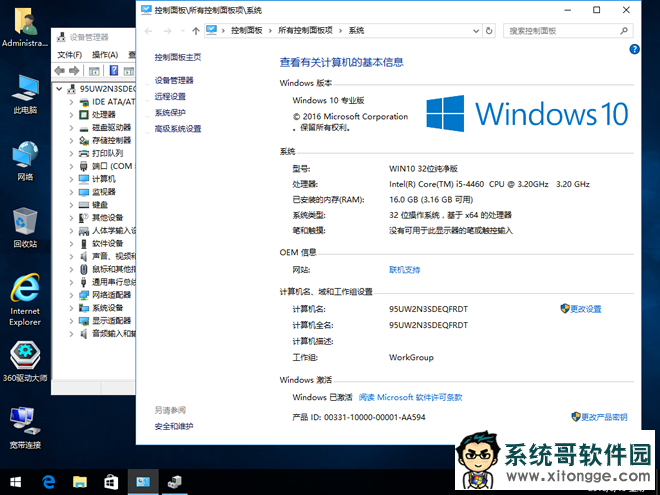Click the product ID 00331-10000-00001-AA594 text
This screenshot has width=660, height=495.
(374, 418)
